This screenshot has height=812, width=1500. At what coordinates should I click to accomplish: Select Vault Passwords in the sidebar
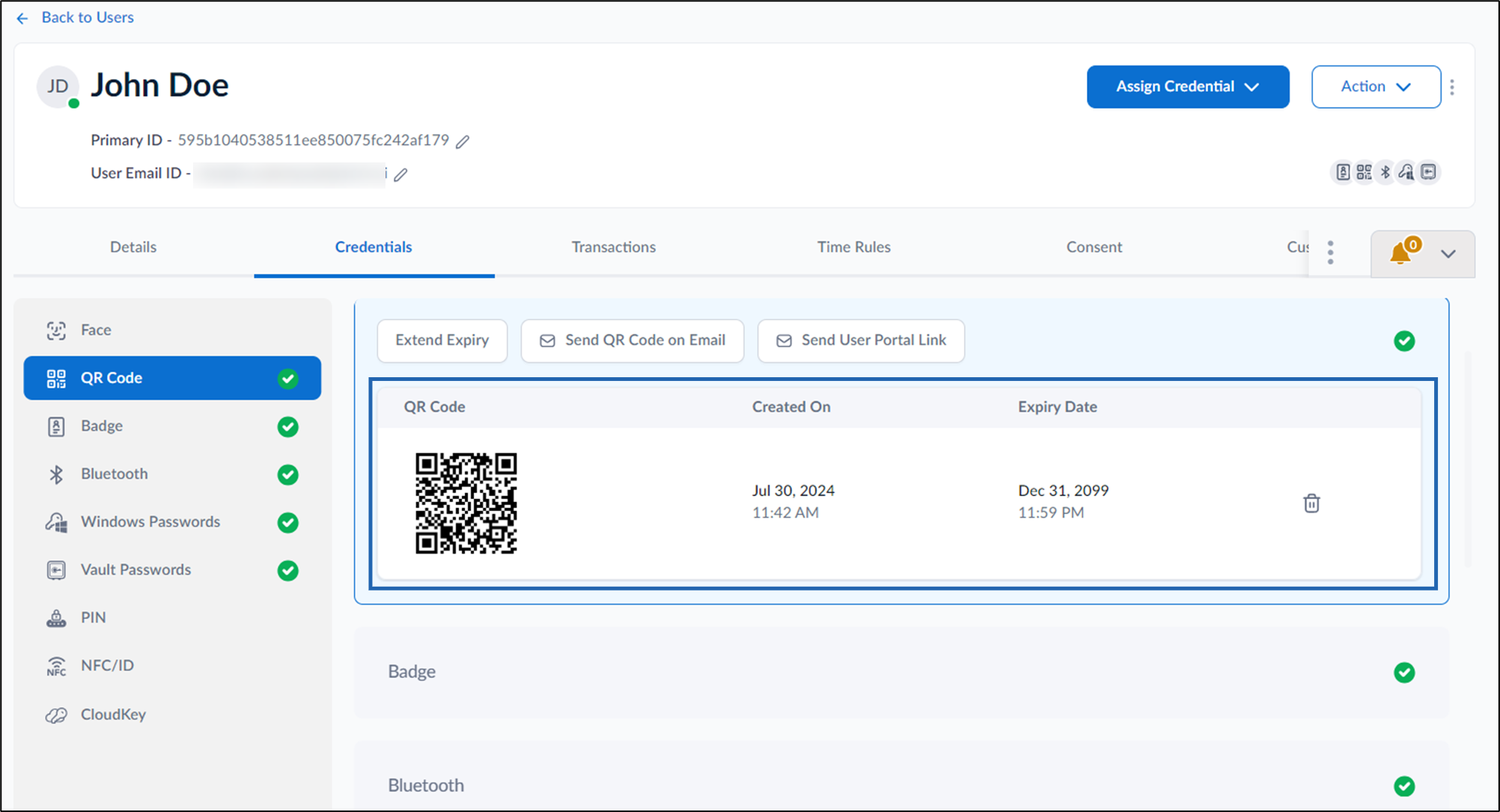click(172, 570)
